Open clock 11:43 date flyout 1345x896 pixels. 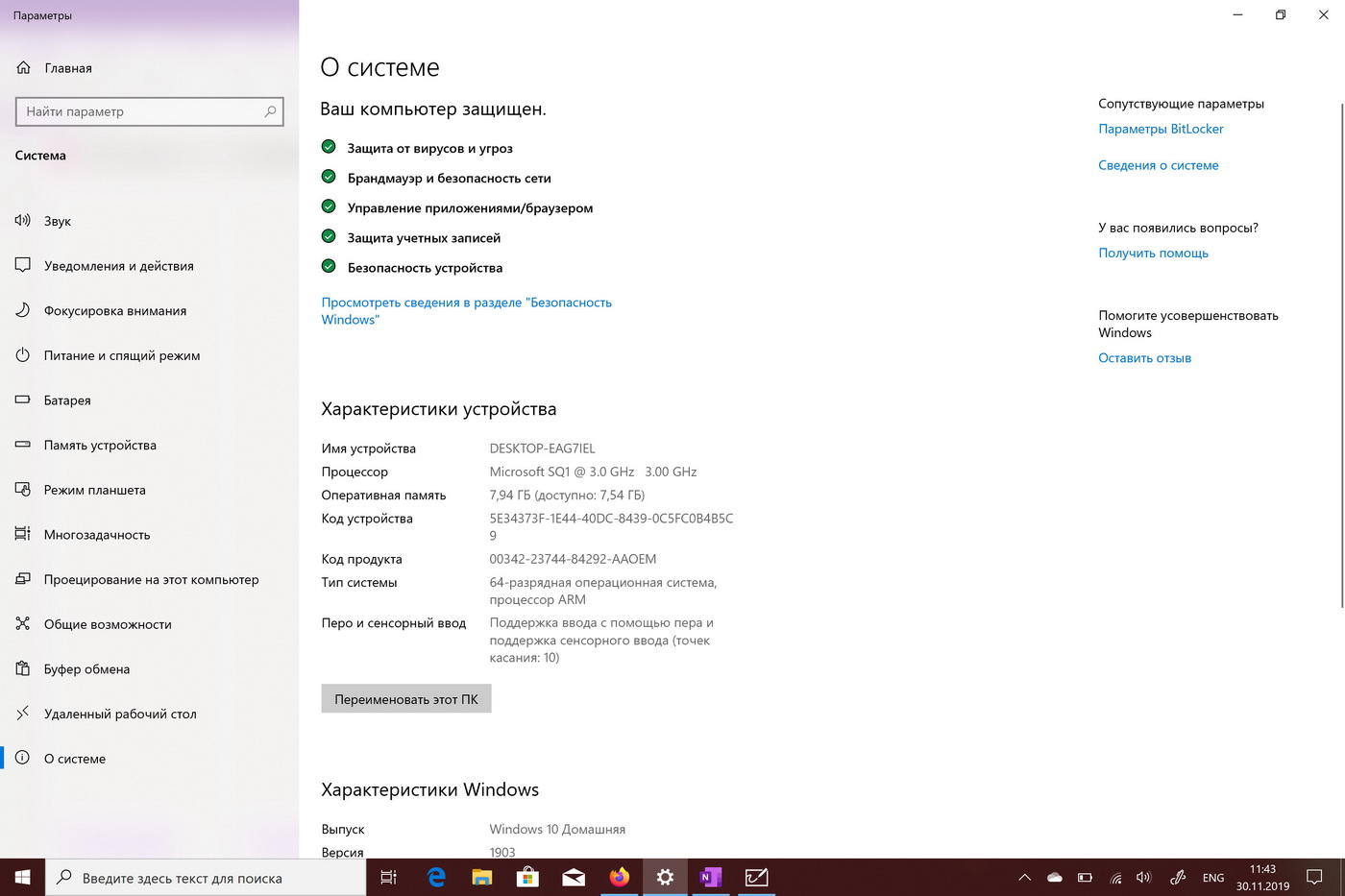pos(1262,878)
